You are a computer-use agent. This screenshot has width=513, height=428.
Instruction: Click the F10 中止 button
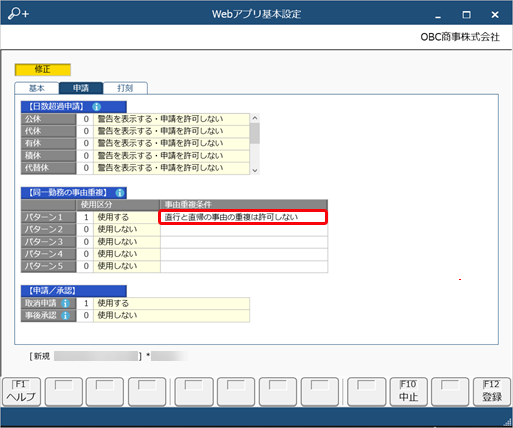click(408, 392)
